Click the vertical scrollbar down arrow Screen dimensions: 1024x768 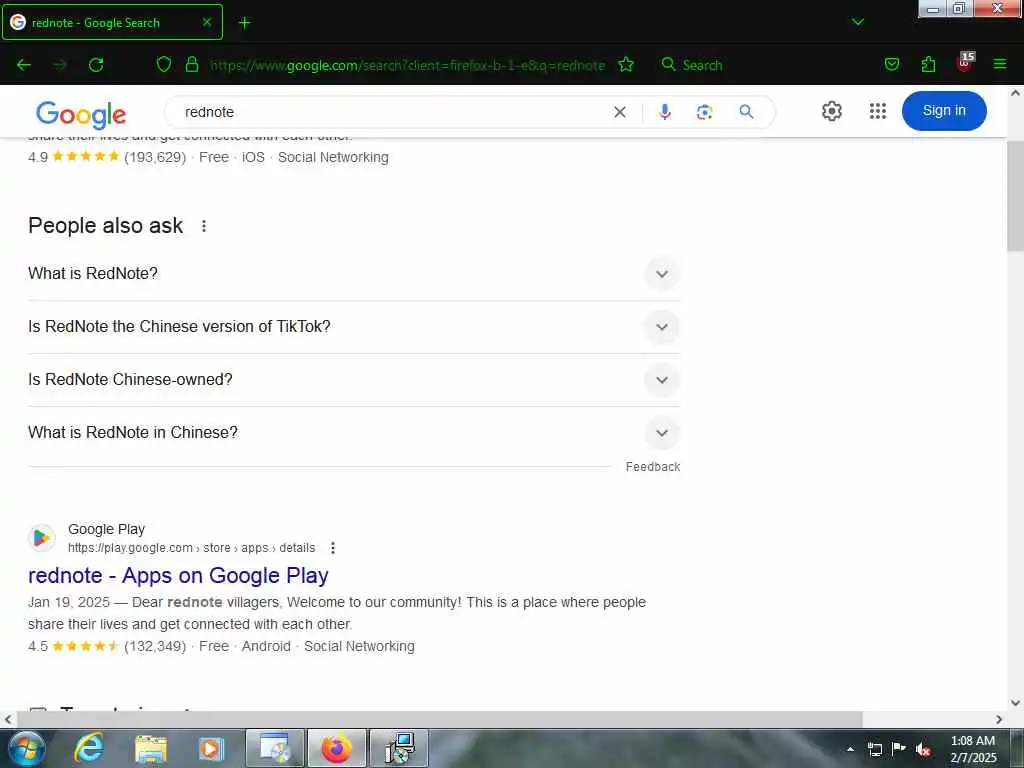(x=1016, y=703)
